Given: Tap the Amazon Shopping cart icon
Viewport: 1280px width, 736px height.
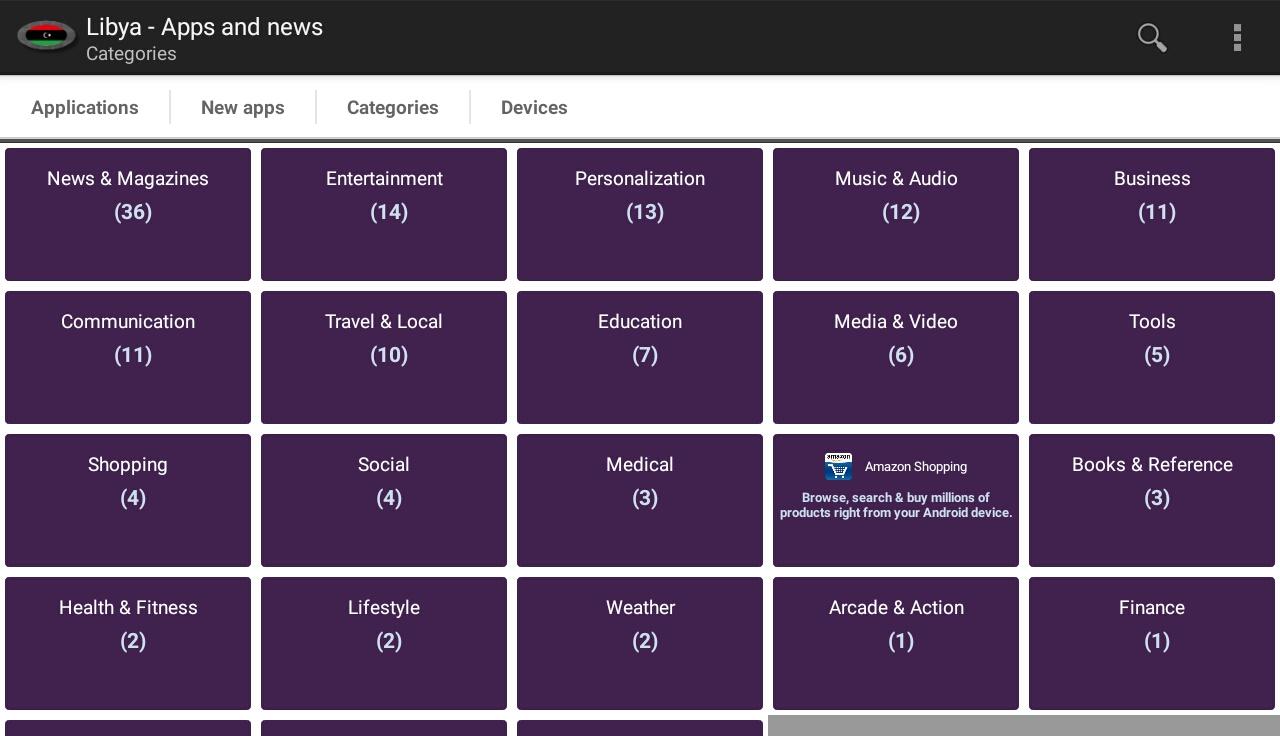Looking at the screenshot, I should click(x=838, y=466).
